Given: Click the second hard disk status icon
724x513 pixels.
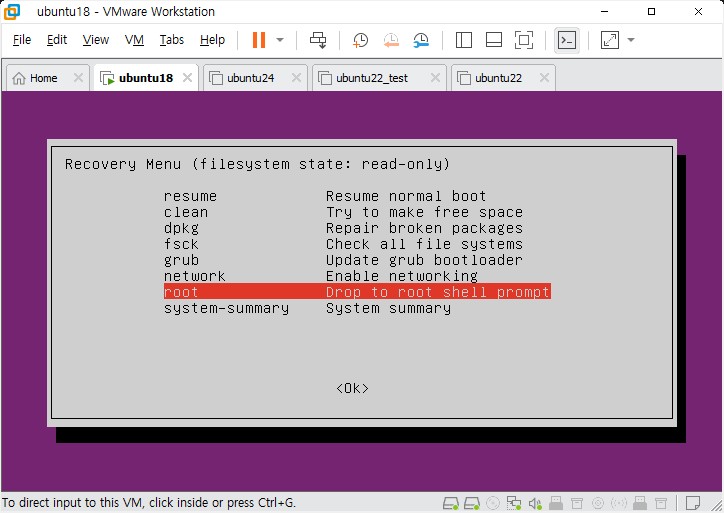Looking at the screenshot, I should (472, 503).
